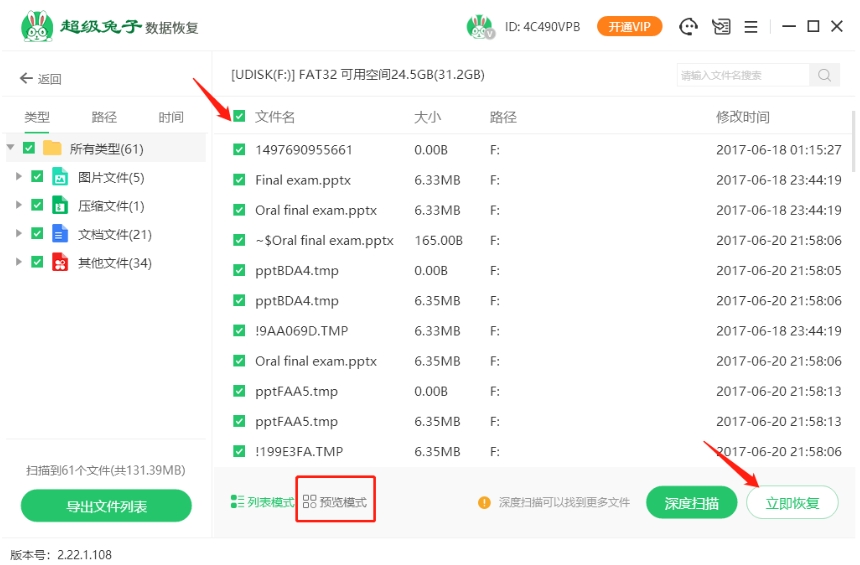
Task: Uncheck the select-all filename header checkbox
Action: coord(239,117)
